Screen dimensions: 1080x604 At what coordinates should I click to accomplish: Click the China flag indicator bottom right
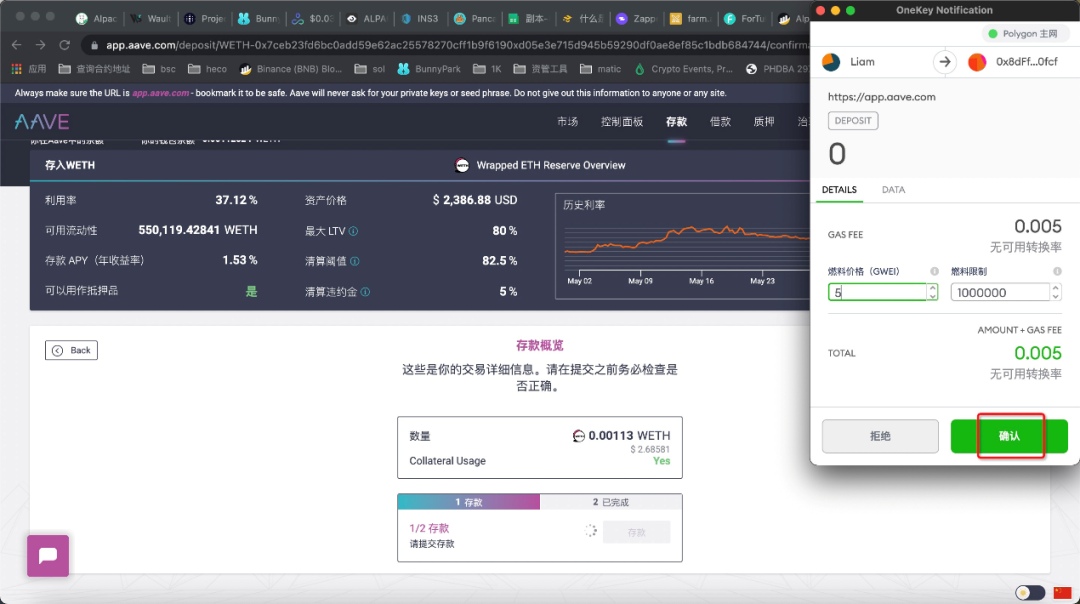1062,591
